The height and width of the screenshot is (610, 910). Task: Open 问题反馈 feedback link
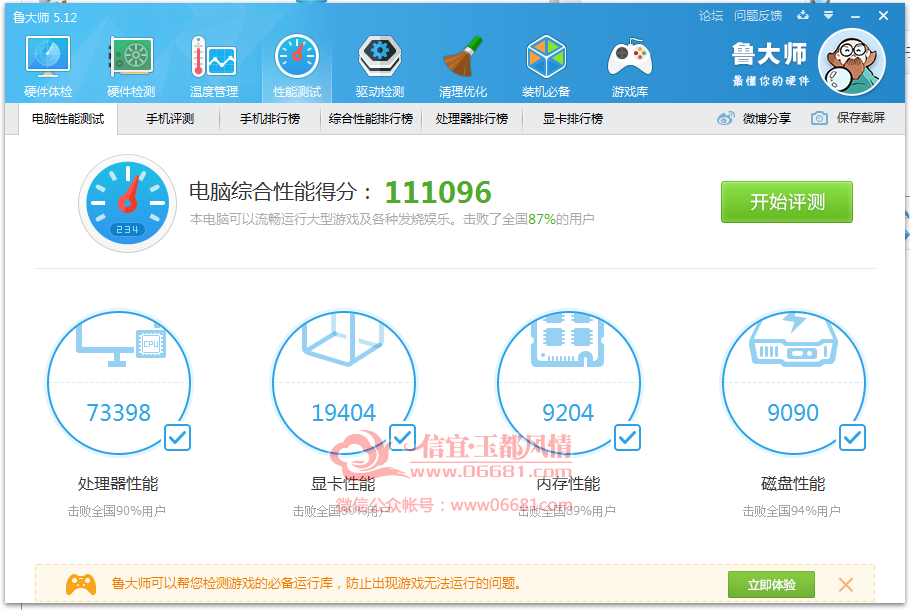point(758,16)
